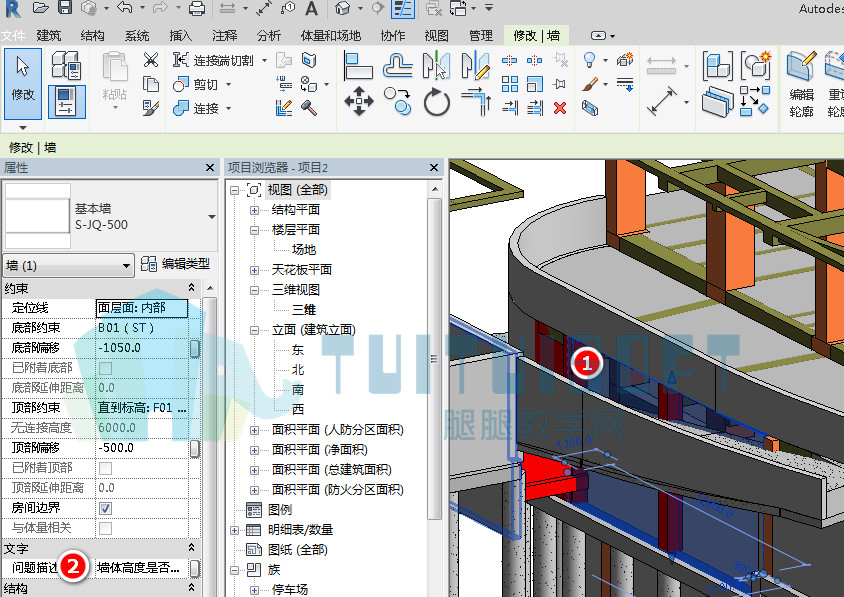Viewport: 844px width, 597px height.
Task: Select the Rotate tool
Action: point(437,102)
